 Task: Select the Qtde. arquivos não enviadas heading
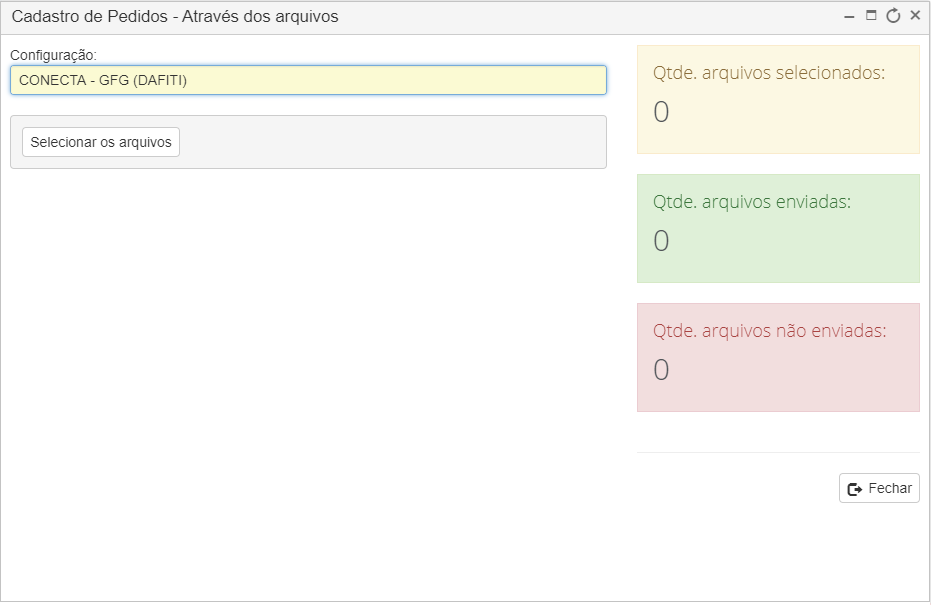pos(770,331)
